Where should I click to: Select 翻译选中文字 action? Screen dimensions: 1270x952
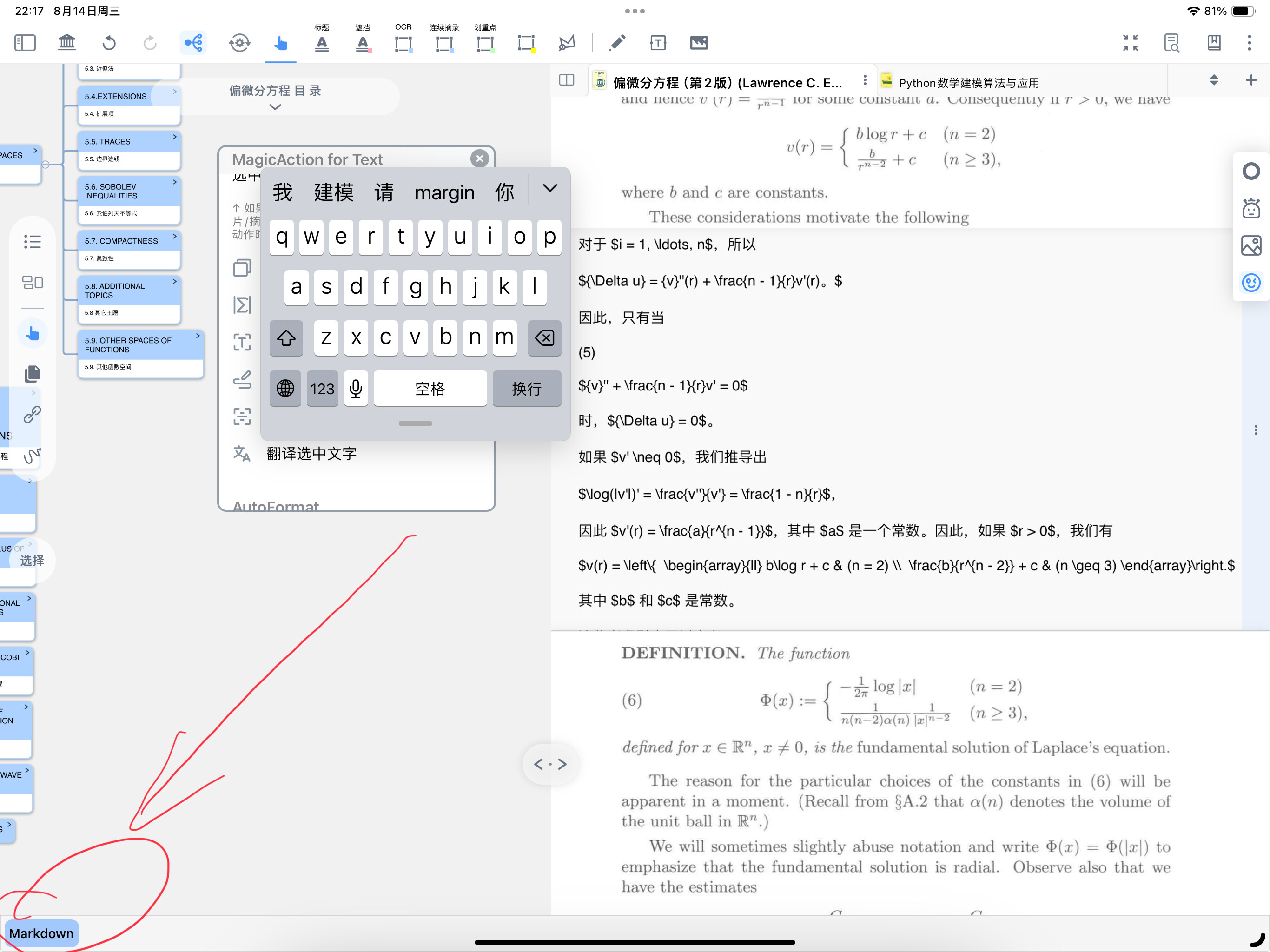pos(312,454)
